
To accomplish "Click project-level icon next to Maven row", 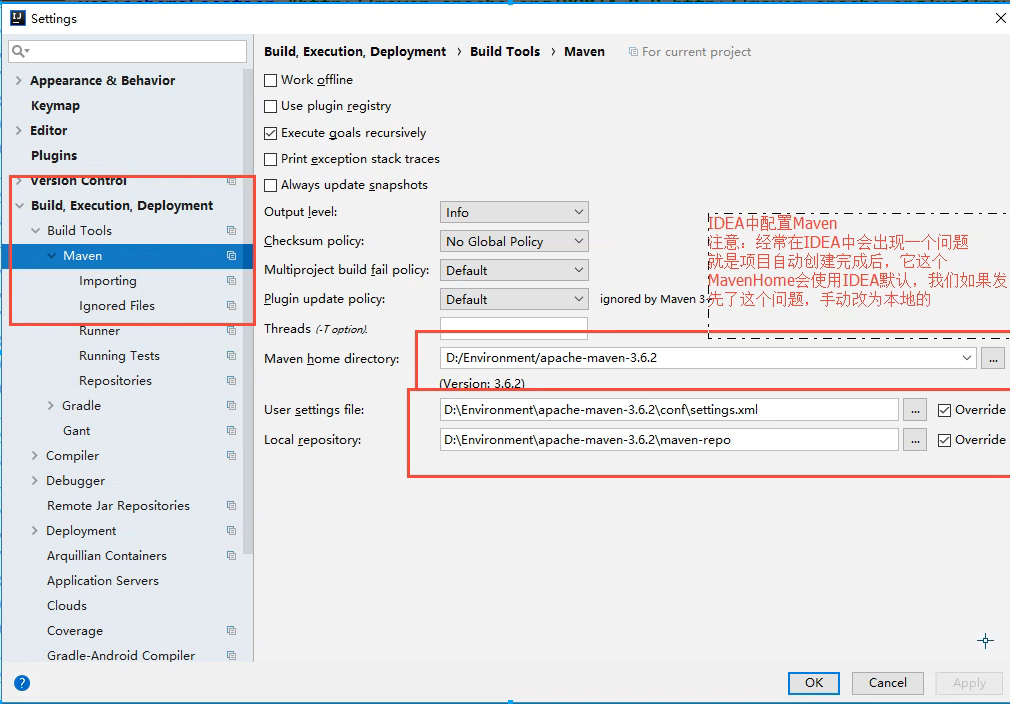I will click(x=231, y=256).
